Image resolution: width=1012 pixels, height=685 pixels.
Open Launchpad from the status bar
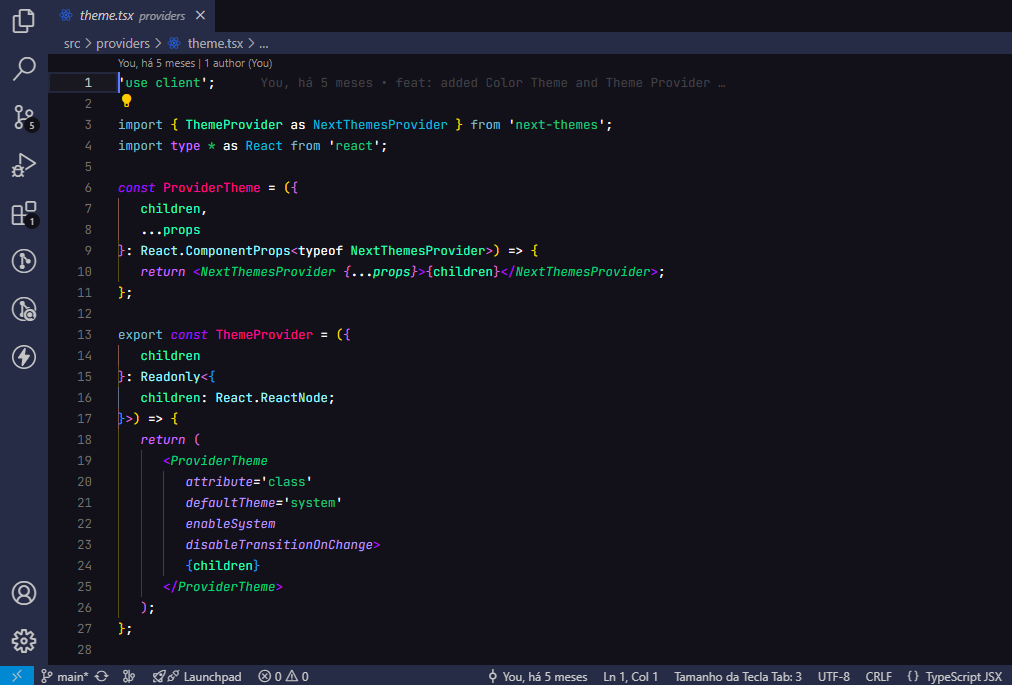pyautogui.click(x=197, y=676)
